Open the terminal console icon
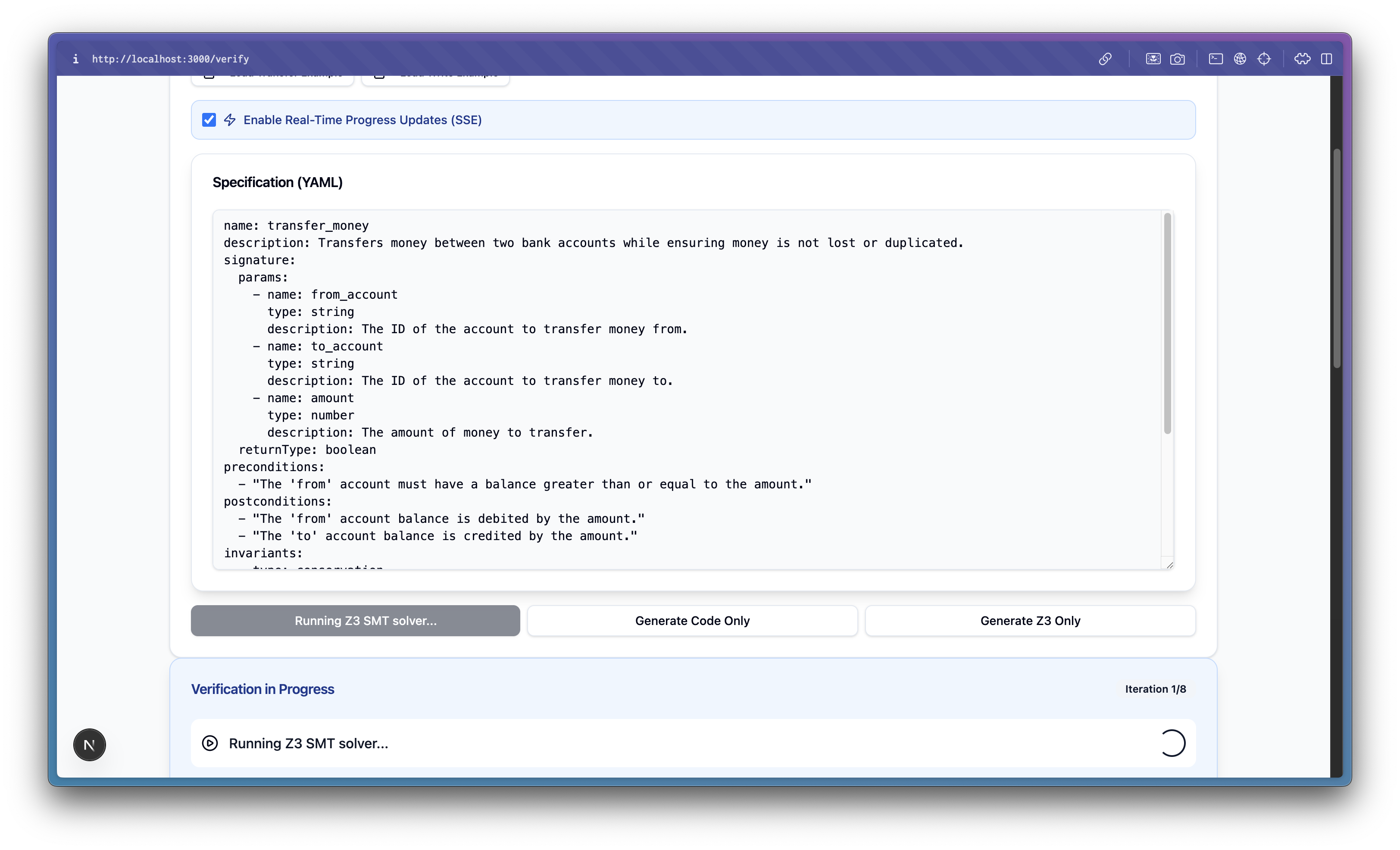The image size is (1400, 850). (x=1216, y=59)
